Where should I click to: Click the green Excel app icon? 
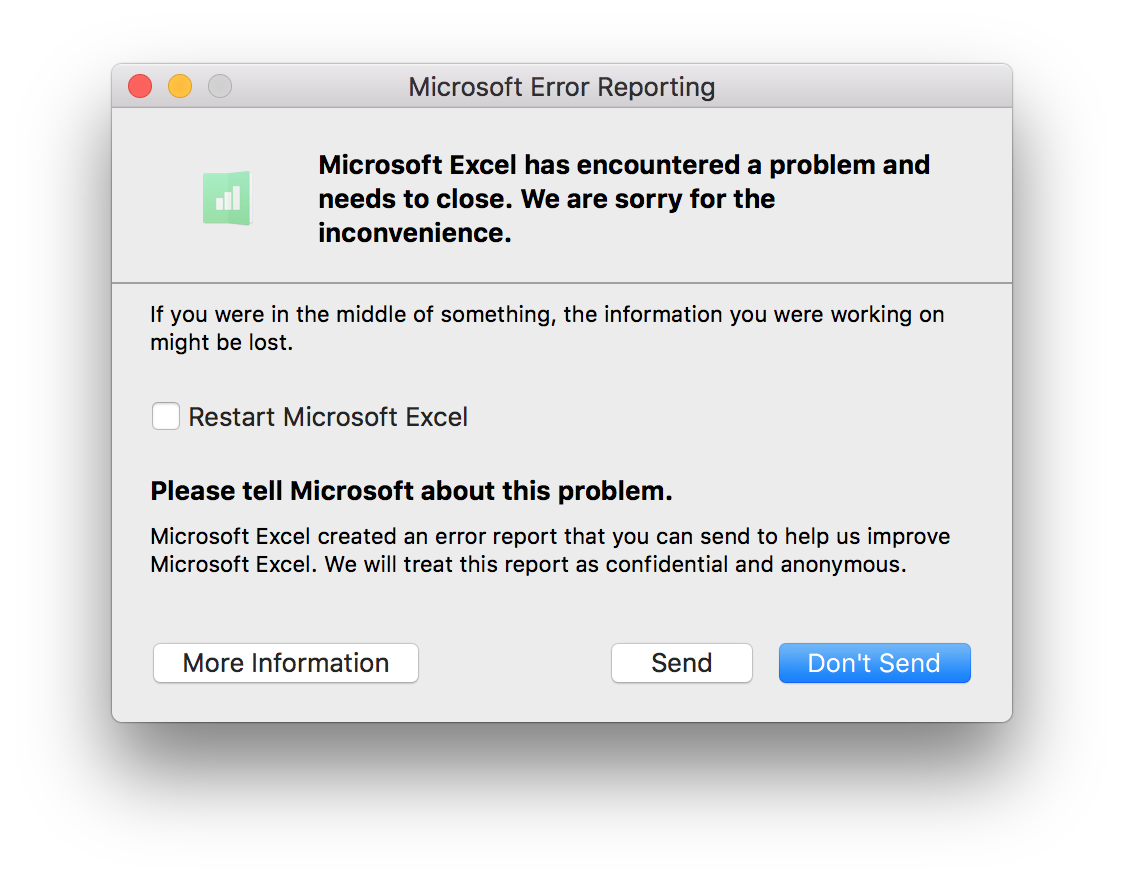[227, 198]
